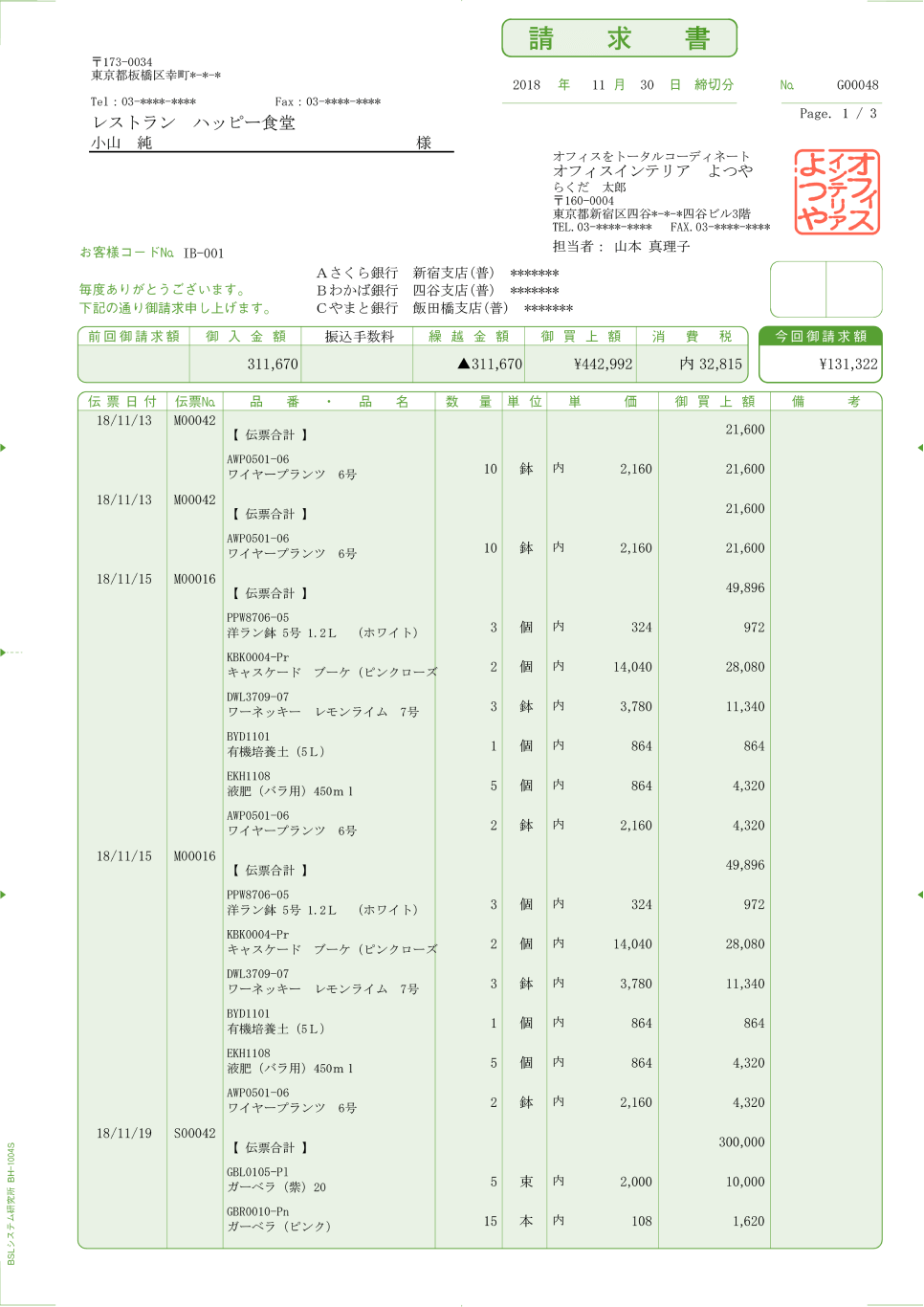Click the 請求書 title at the top
The width and height of the screenshot is (924, 1307).
pyautogui.click(x=620, y=38)
